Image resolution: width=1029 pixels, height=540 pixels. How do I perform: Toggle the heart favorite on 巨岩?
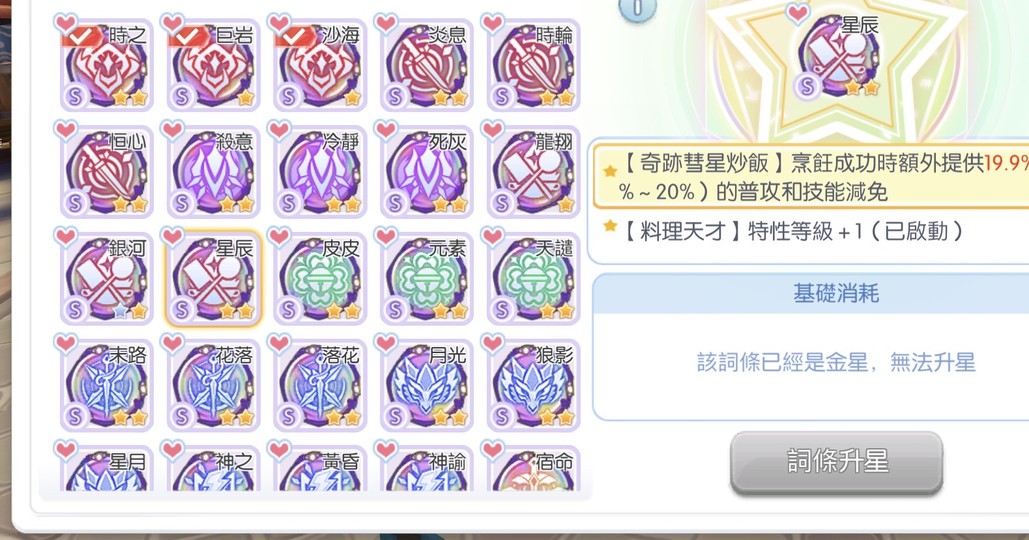pyautogui.click(x=173, y=24)
